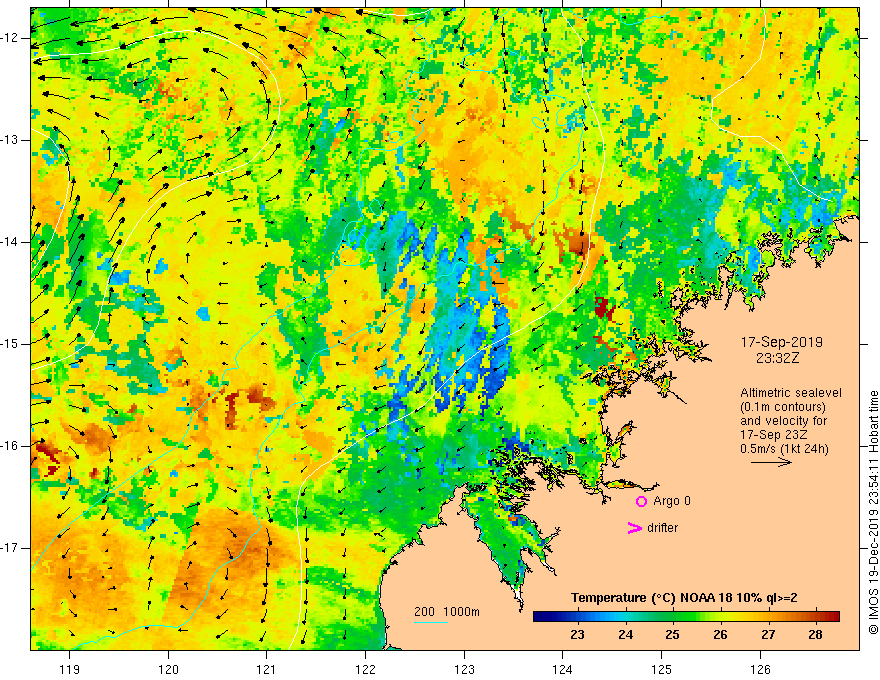
Task: Click the longitude axis label 120
Action: tap(168, 669)
